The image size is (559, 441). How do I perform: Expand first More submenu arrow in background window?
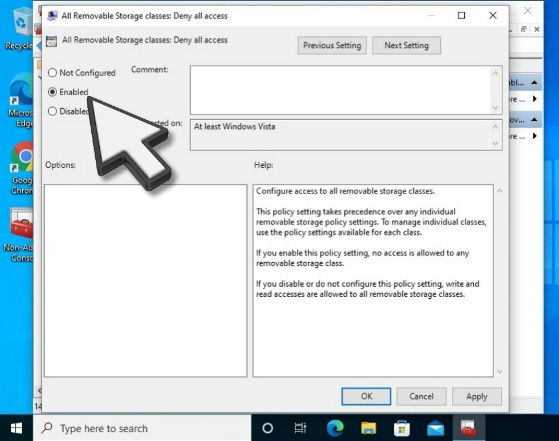coord(534,99)
